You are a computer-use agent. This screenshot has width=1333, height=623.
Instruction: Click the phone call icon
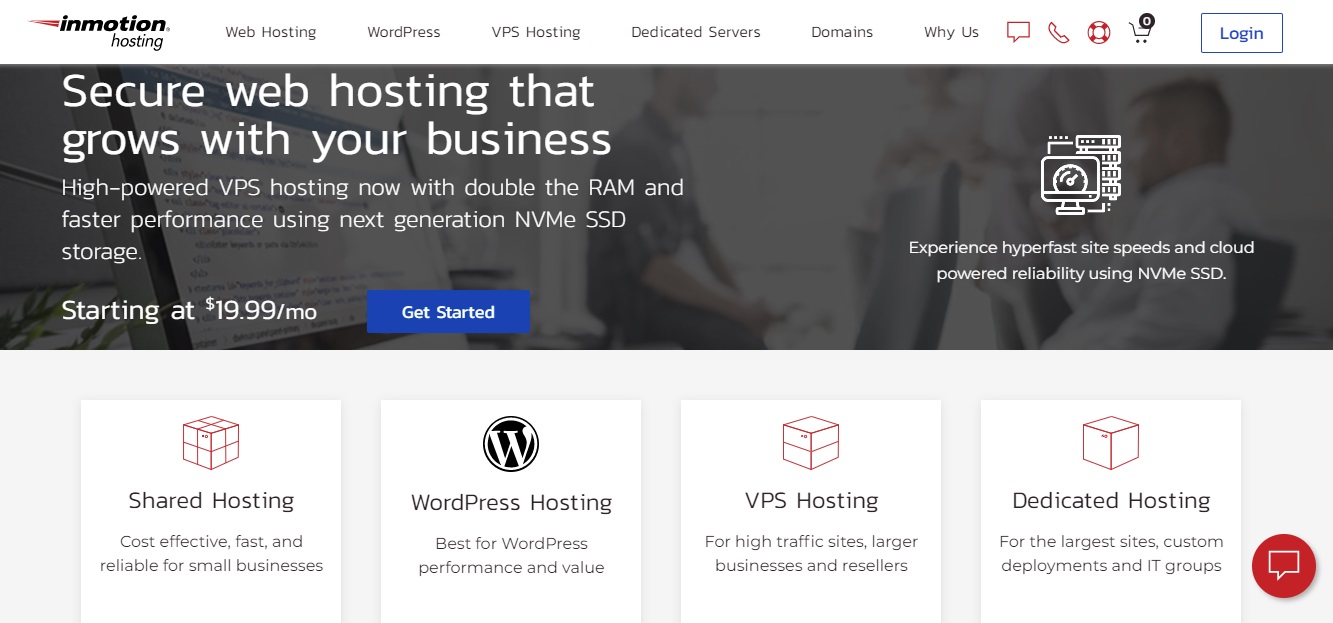pos(1058,32)
